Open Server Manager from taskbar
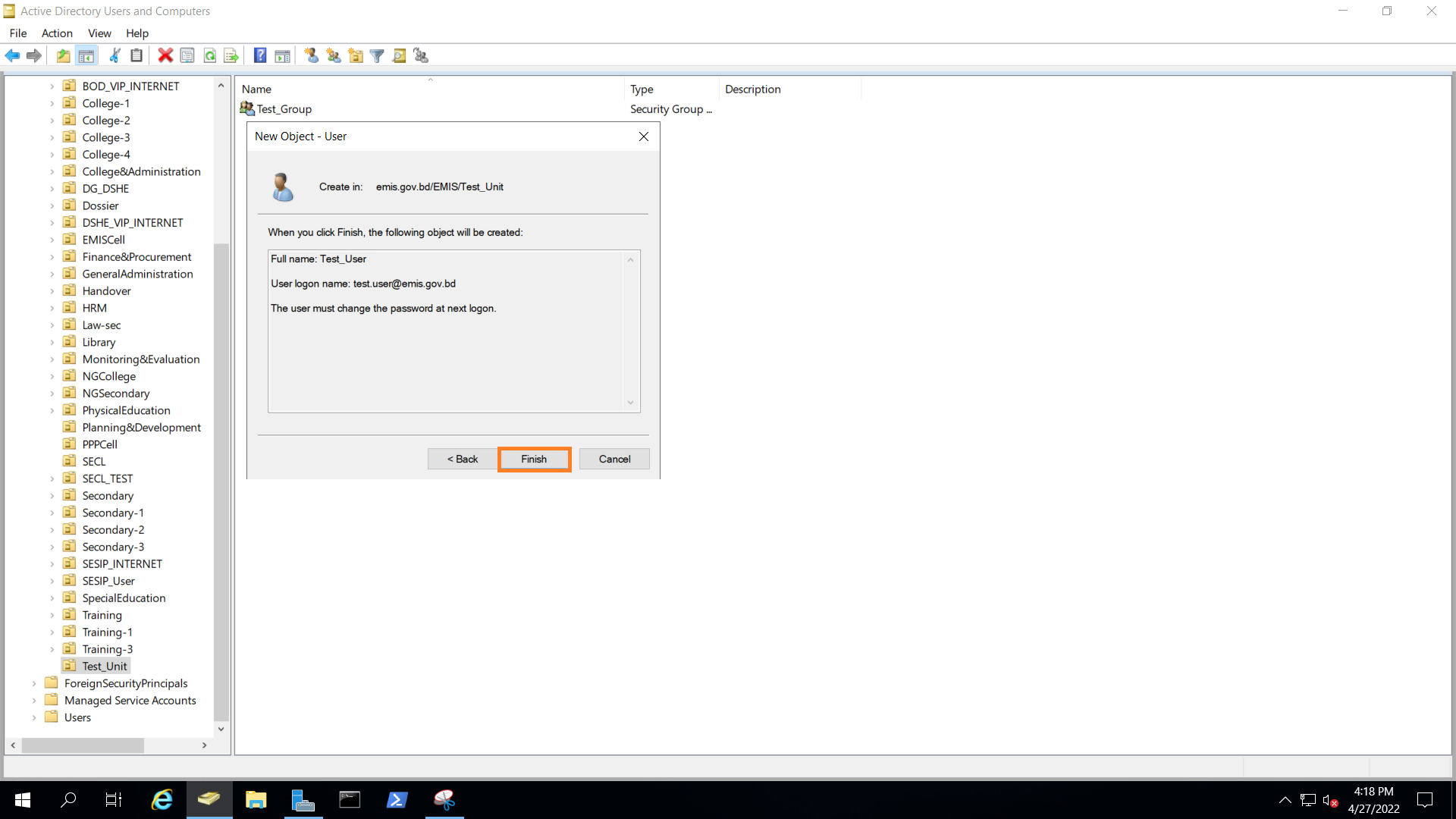1456x819 pixels. [x=303, y=800]
